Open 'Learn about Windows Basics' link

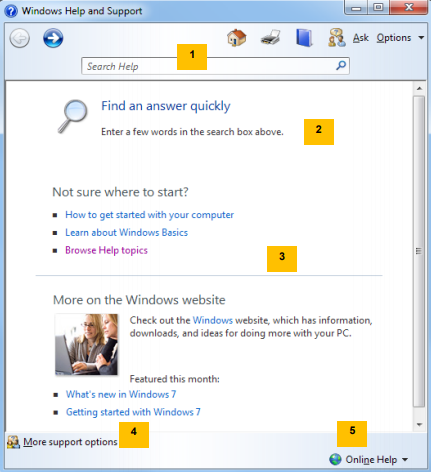pyautogui.click(x=126, y=232)
